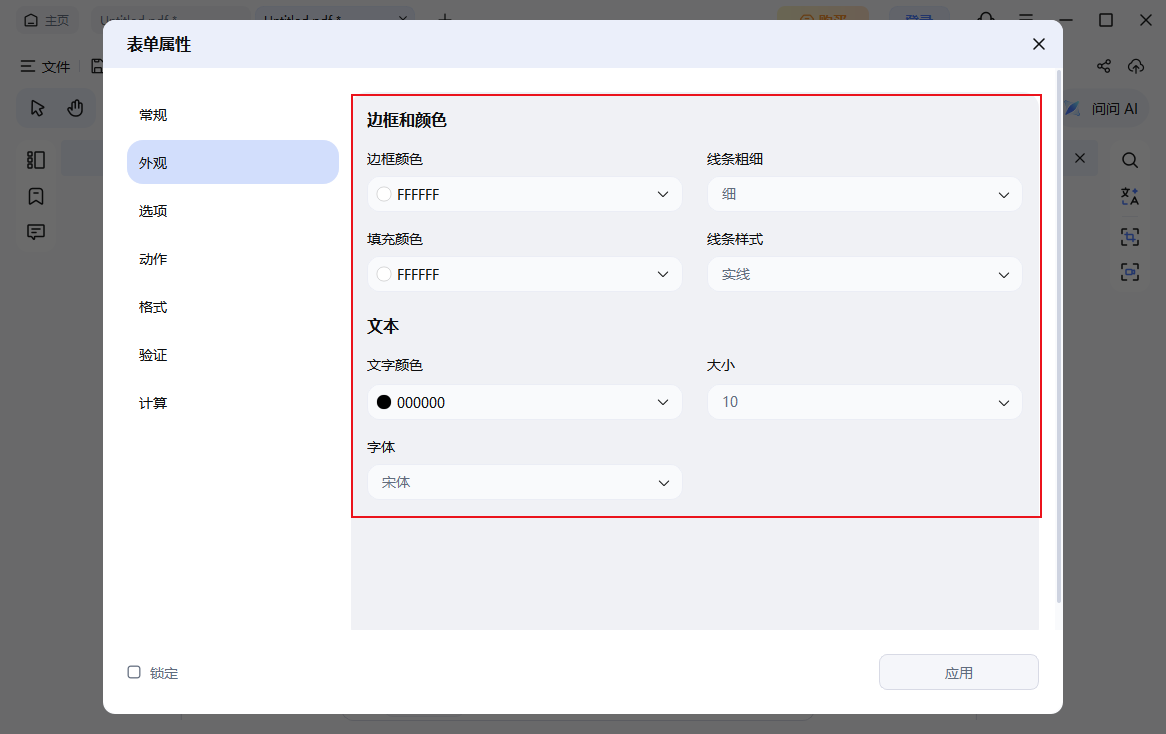Click the 应用 button
This screenshot has height=734, width=1166.
click(959, 672)
